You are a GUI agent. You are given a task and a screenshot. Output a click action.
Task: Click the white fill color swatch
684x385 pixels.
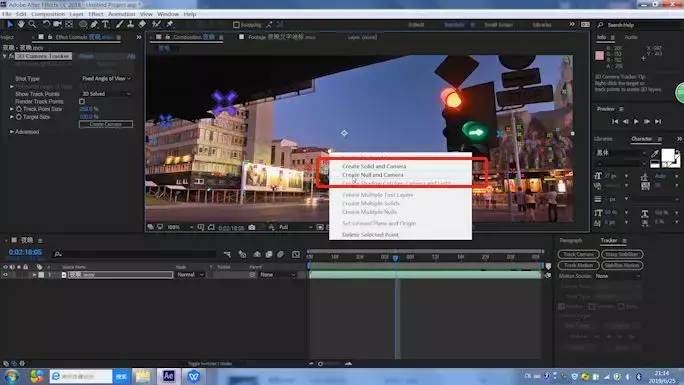(667, 155)
